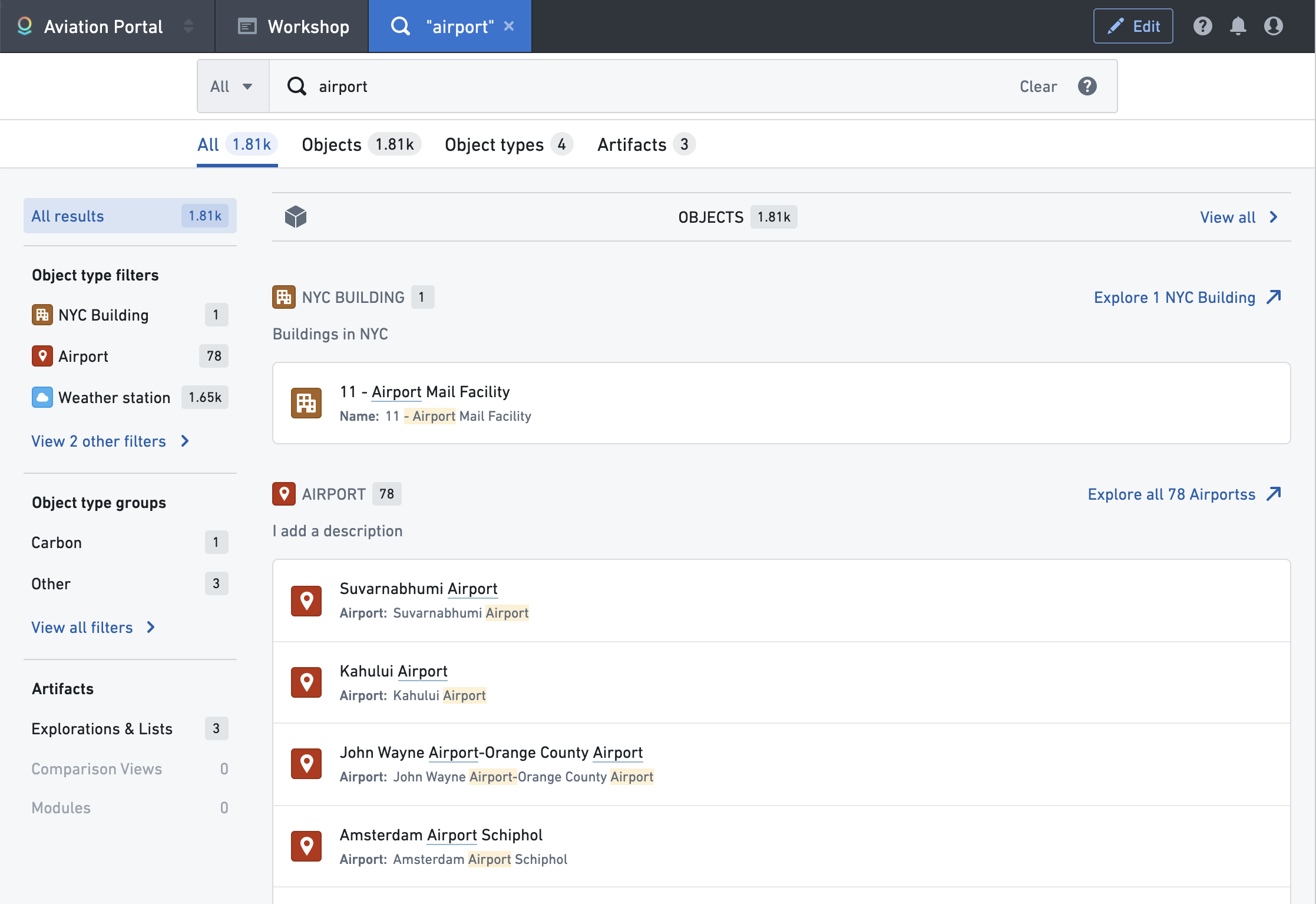This screenshot has width=1316, height=904.
Task: Select the All 1.81k tab
Action: 237,144
